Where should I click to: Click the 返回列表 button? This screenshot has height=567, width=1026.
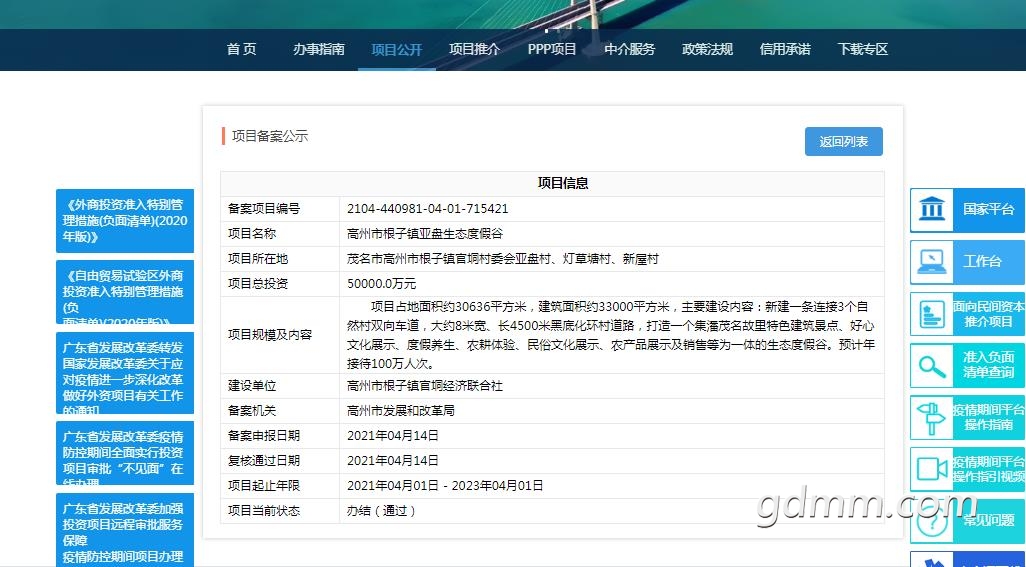pos(843,141)
